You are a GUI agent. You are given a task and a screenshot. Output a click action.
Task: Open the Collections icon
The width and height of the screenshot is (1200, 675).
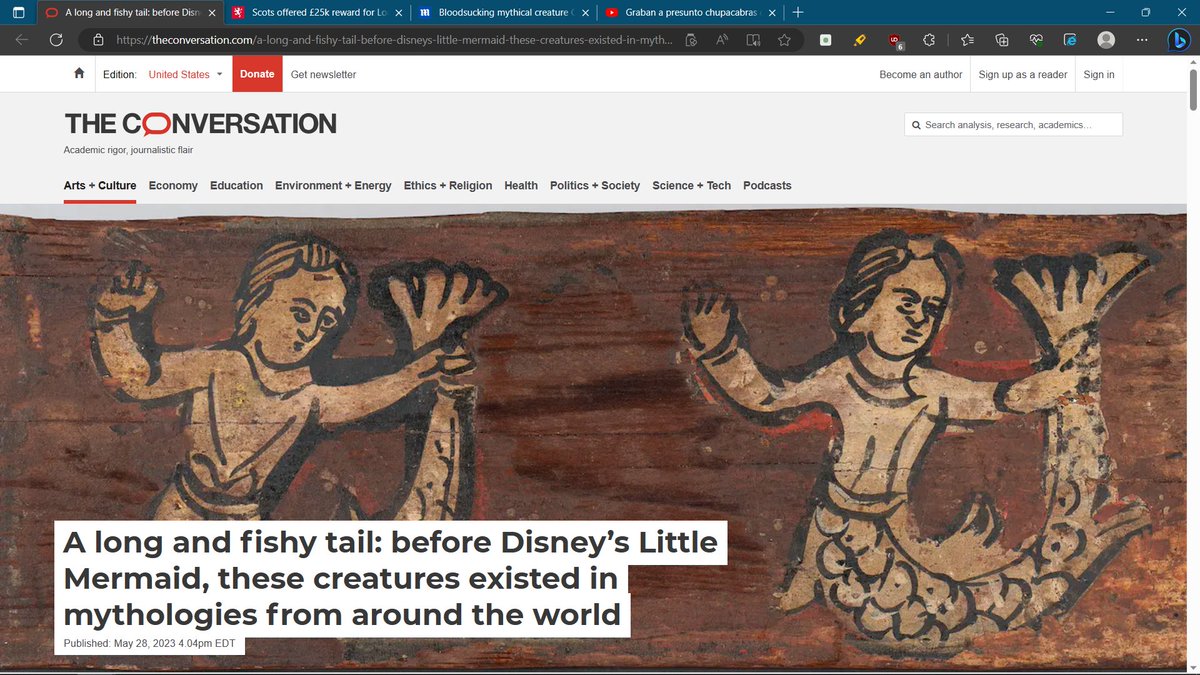(x=1001, y=40)
